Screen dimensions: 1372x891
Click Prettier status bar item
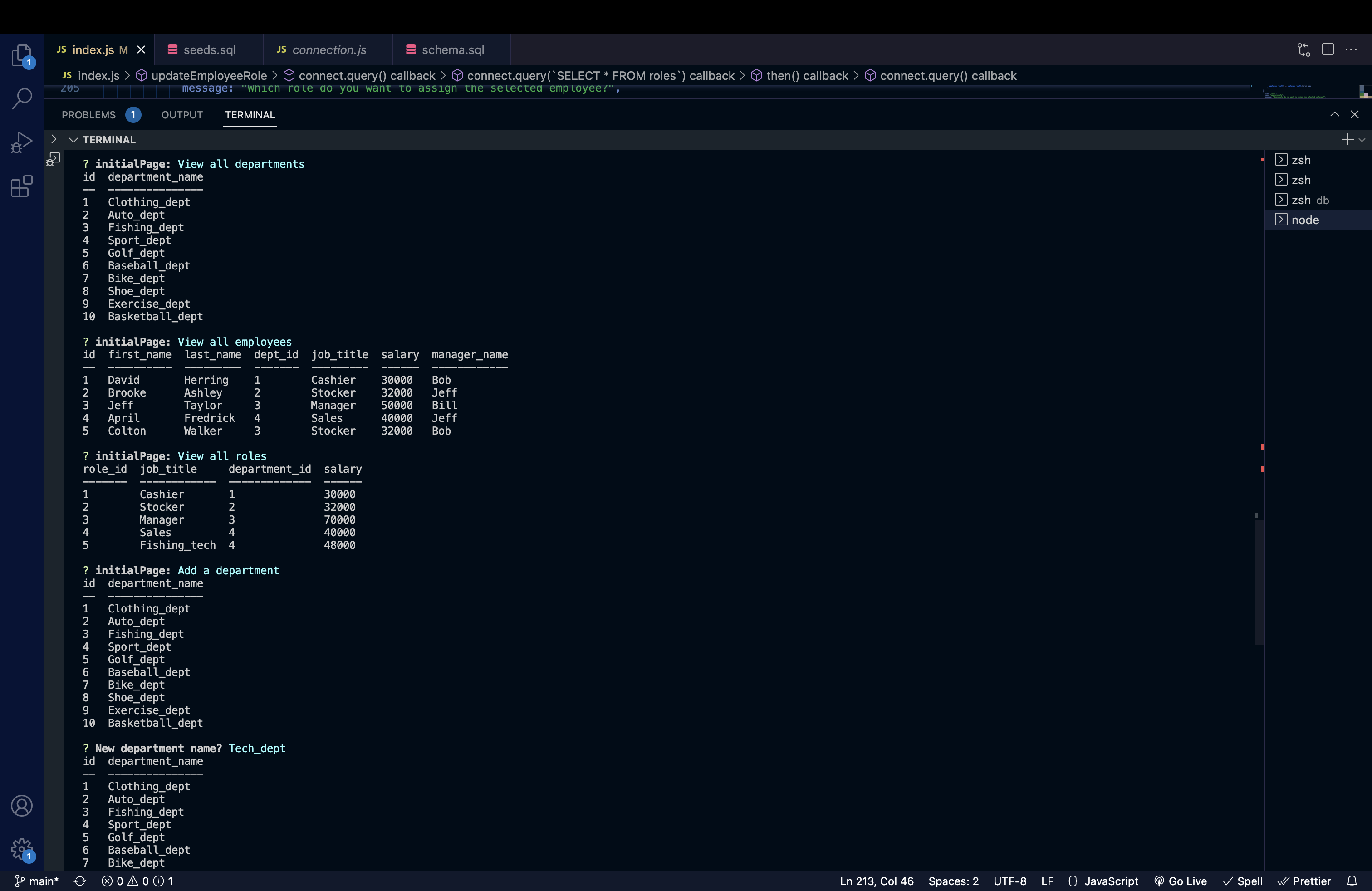click(x=1304, y=881)
